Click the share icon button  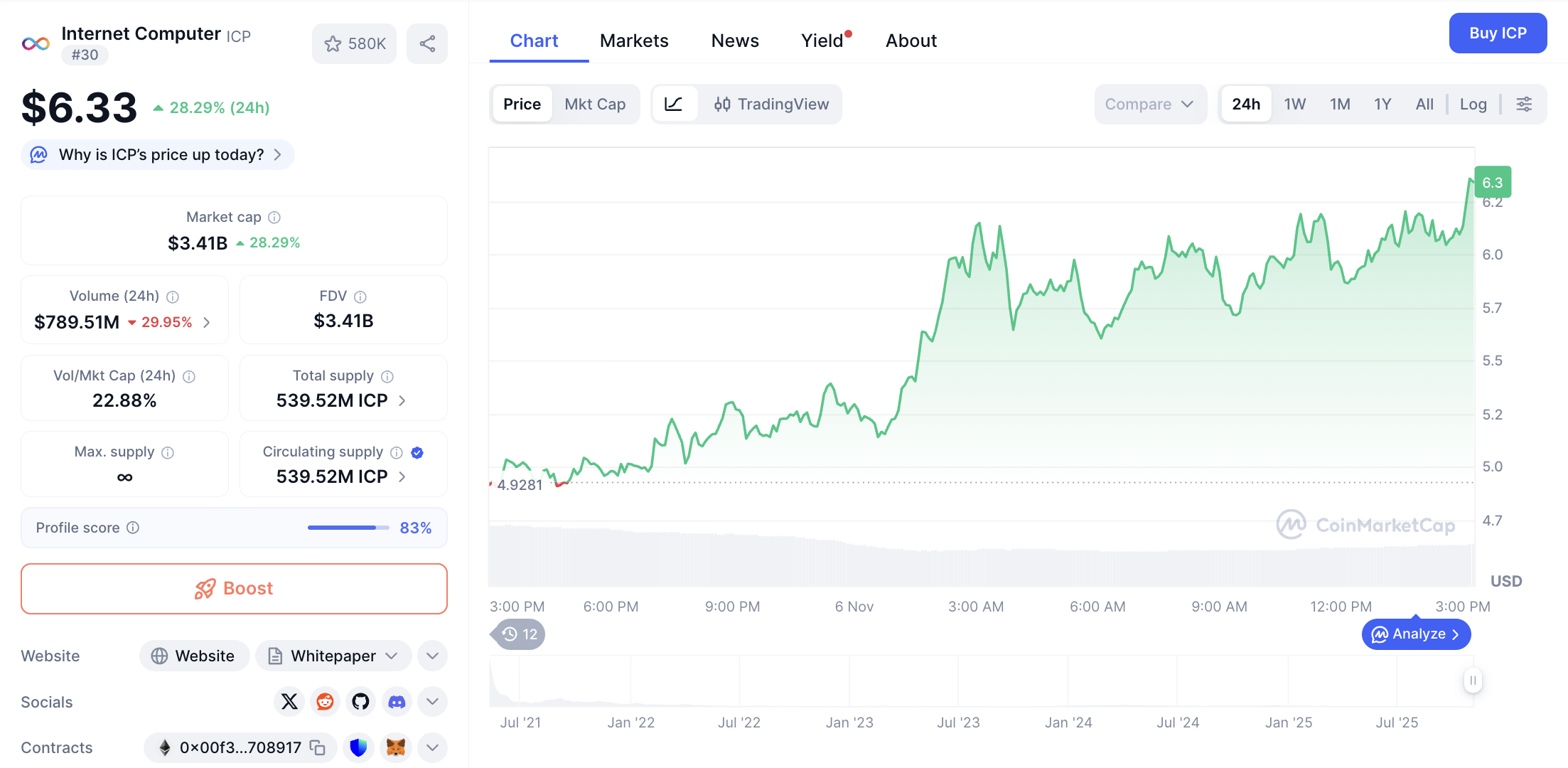coord(427,44)
